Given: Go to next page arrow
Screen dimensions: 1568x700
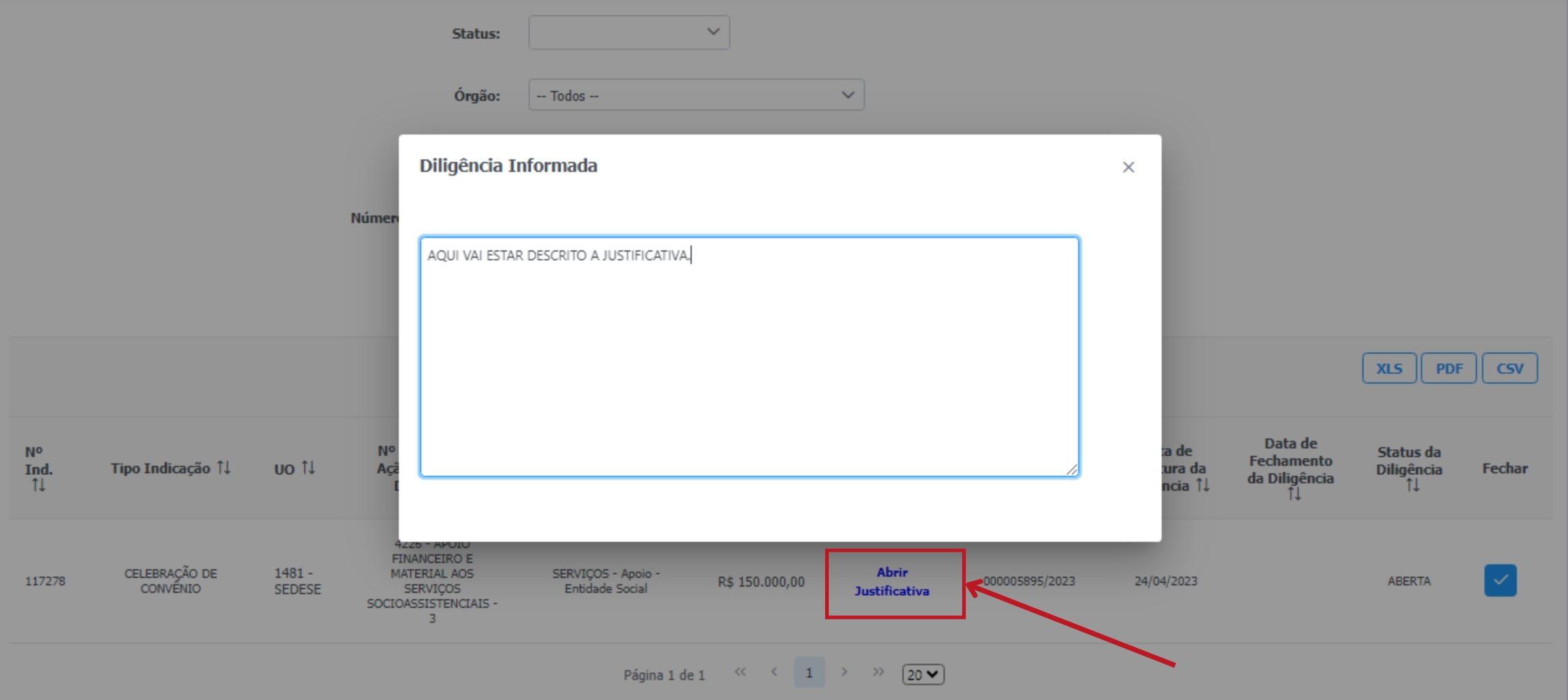Looking at the screenshot, I should [x=844, y=672].
